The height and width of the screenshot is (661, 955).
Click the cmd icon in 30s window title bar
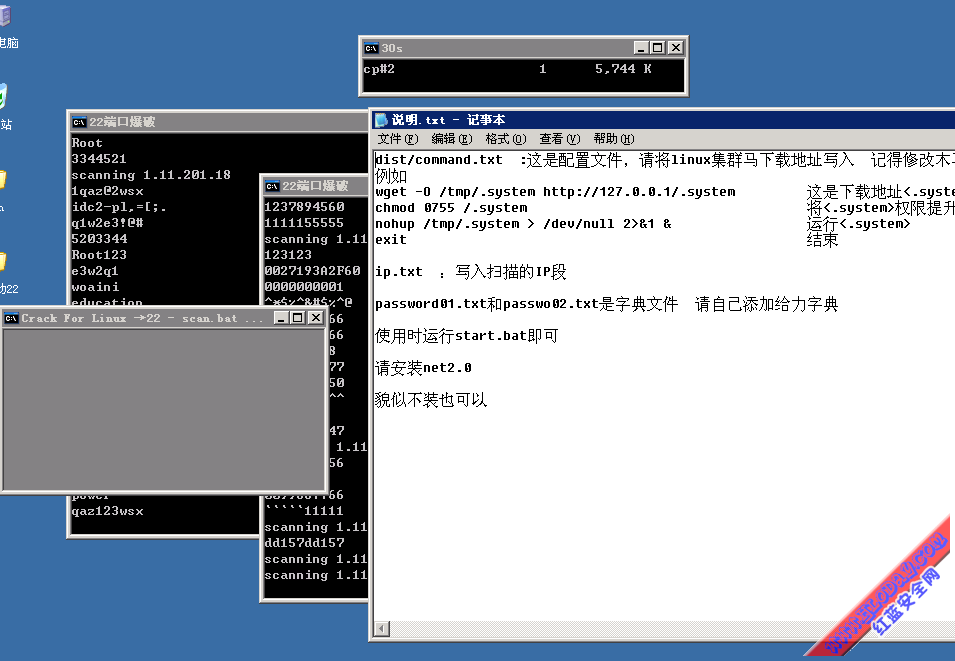[x=371, y=48]
